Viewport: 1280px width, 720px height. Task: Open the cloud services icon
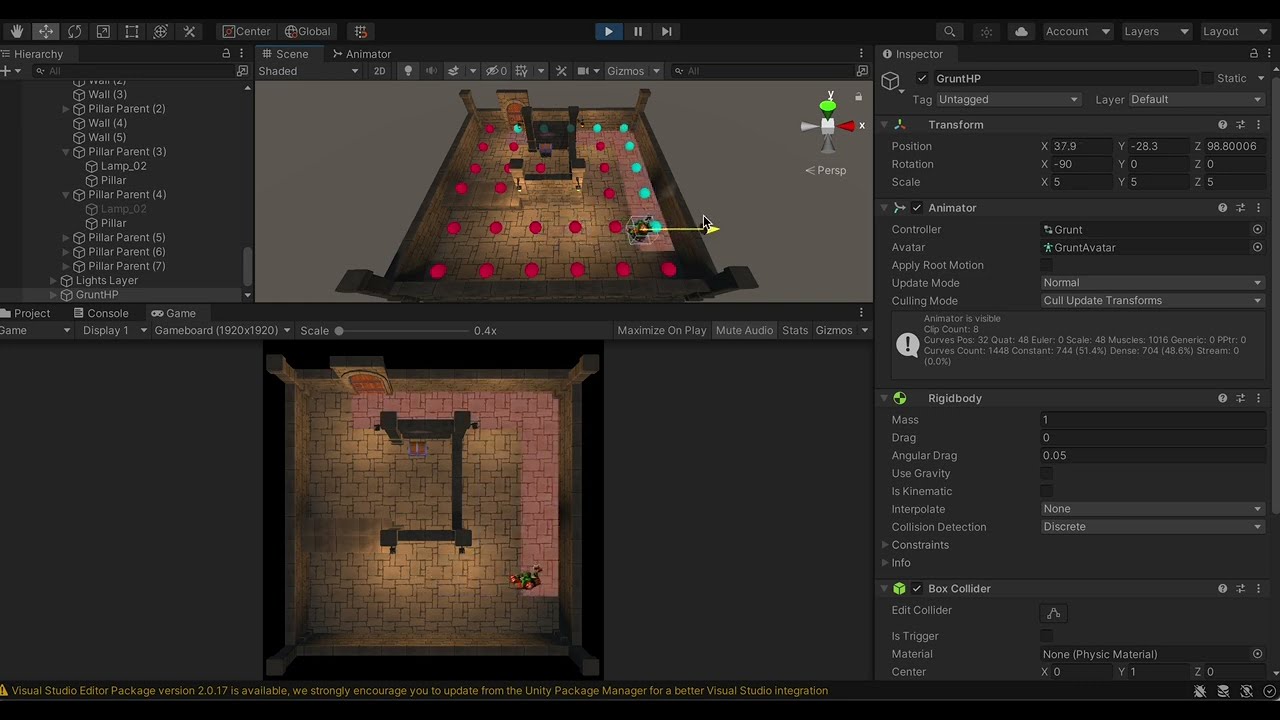point(1021,31)
